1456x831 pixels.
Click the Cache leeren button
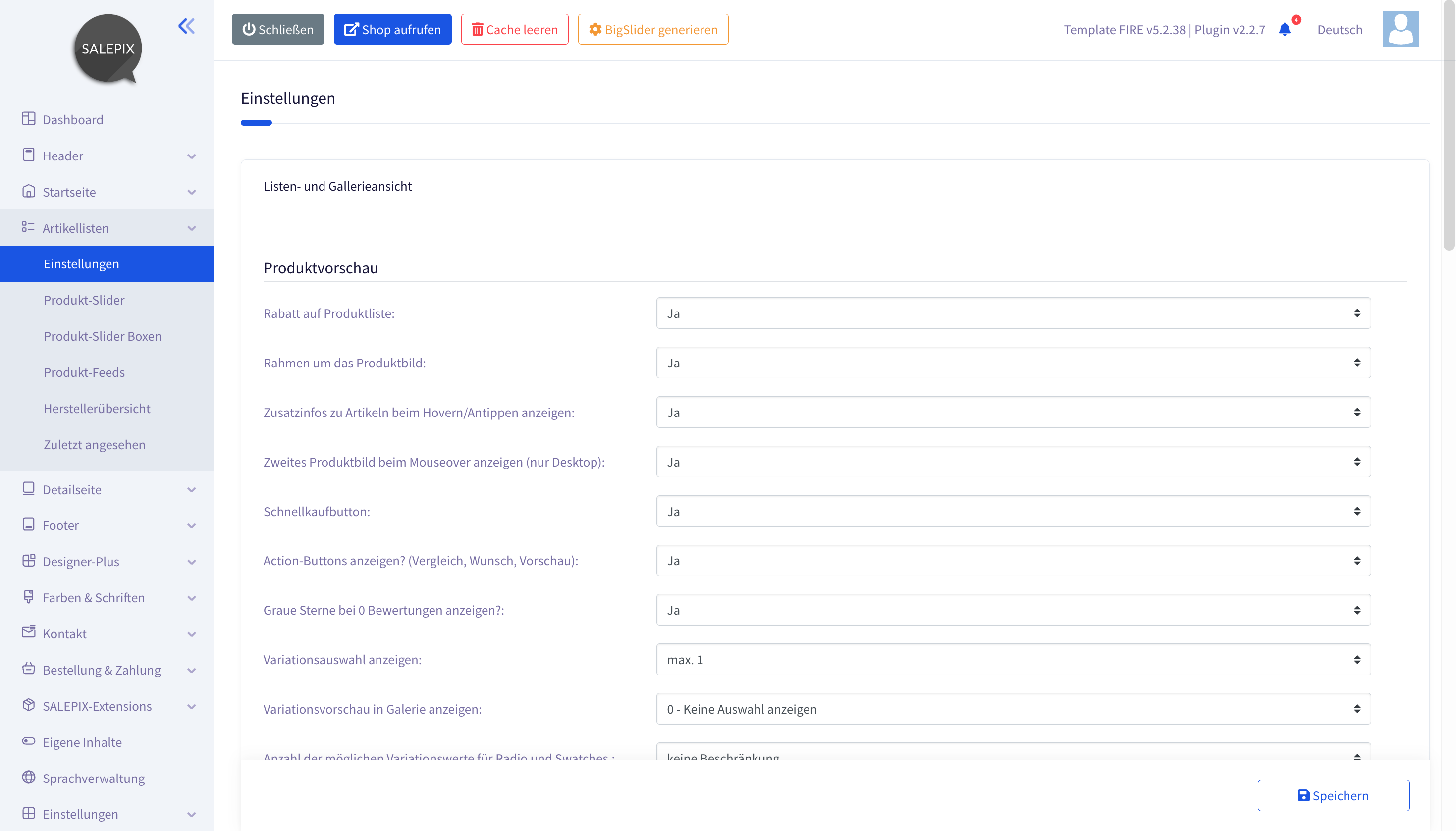(x=514, y=29)
